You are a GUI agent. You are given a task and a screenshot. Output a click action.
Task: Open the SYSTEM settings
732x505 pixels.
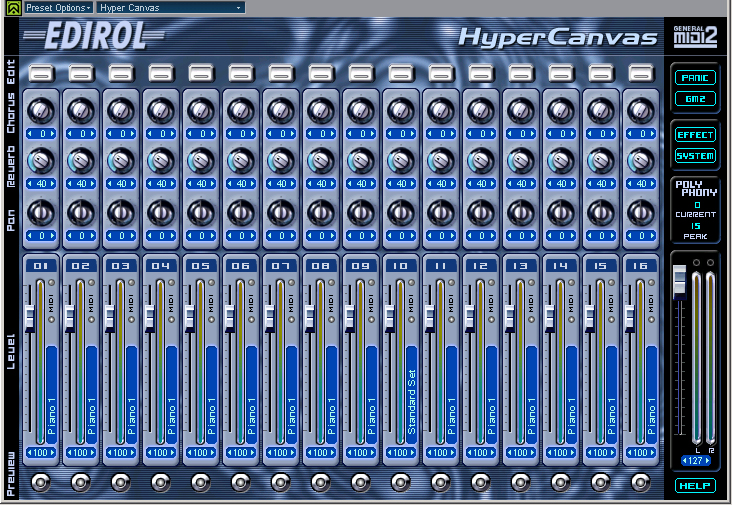click(695, 156)
